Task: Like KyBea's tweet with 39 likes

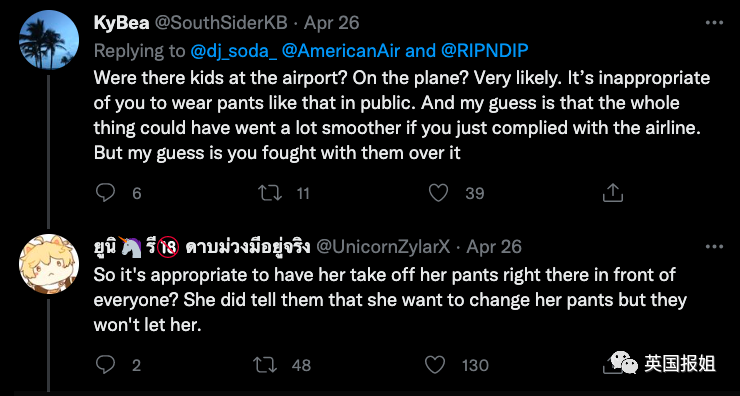Action: pos(438,193)
